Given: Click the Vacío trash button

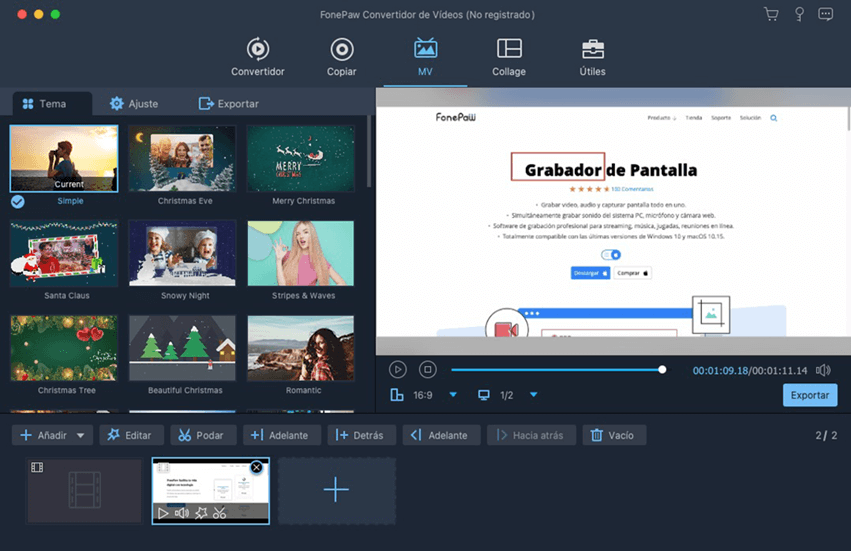Looking at the screenshot, I should [614, 435].
